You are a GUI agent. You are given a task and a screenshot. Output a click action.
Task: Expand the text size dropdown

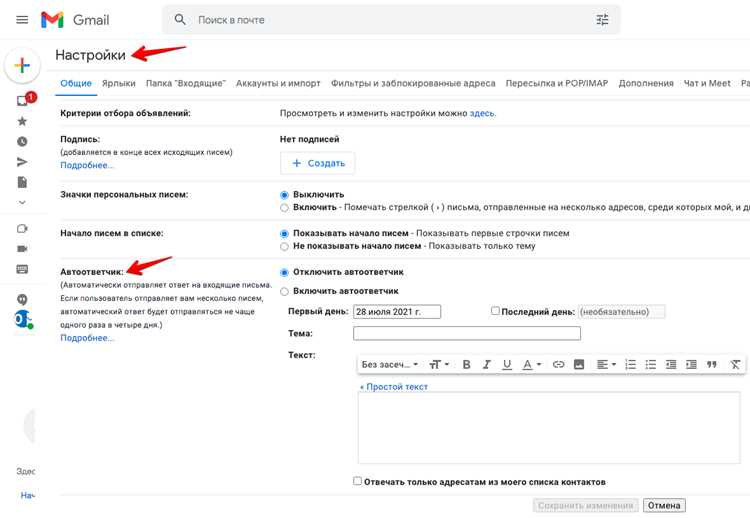439,364
